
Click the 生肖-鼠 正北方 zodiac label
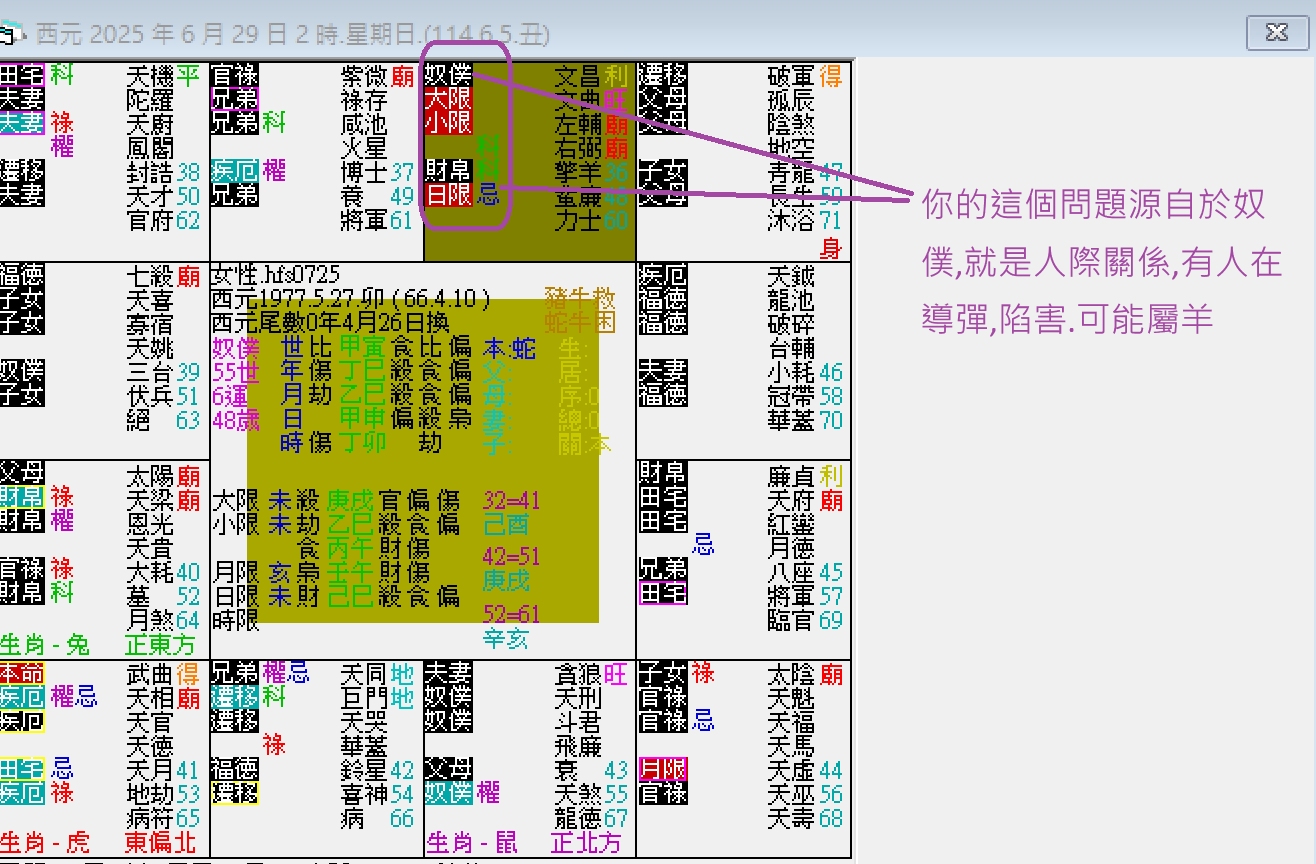[x=523, y=843]
